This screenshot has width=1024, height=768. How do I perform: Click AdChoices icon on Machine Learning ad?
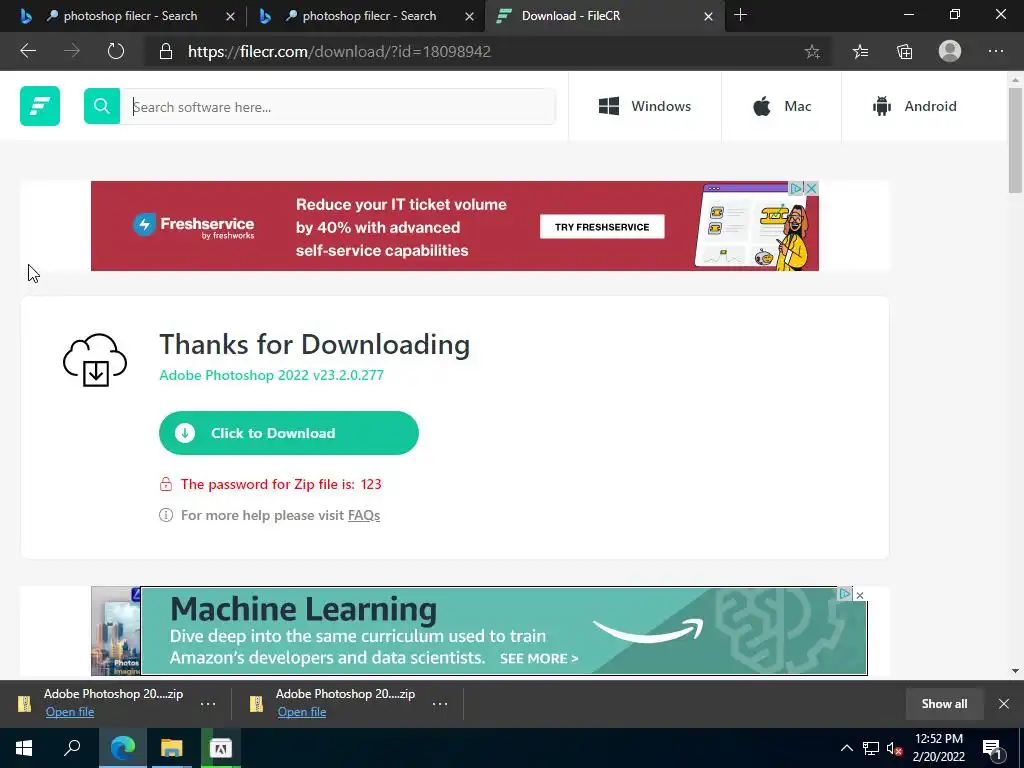coord(845,594)
